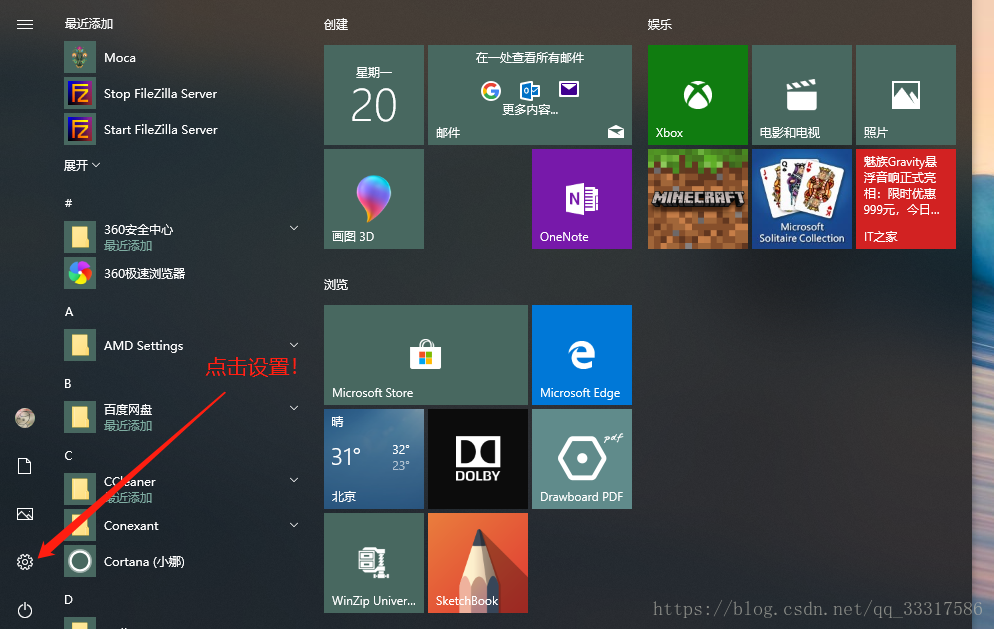Click the letter A index header

69,312
